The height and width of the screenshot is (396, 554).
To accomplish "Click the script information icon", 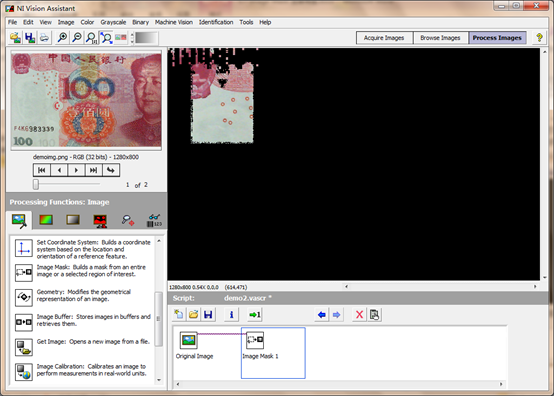I will pyautogui.click(x=231, y=314).
